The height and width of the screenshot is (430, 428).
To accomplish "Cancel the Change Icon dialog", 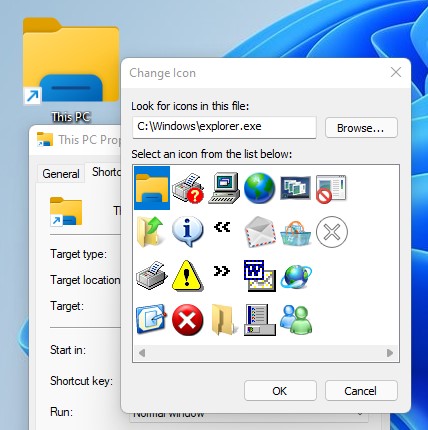I will 361,391.
